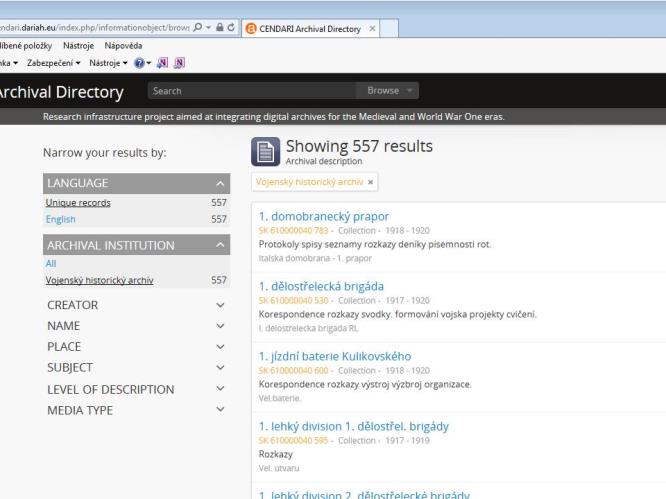Click the refresh page icon
The height and width of the screenshot is (499, 666).
(231, 27)
